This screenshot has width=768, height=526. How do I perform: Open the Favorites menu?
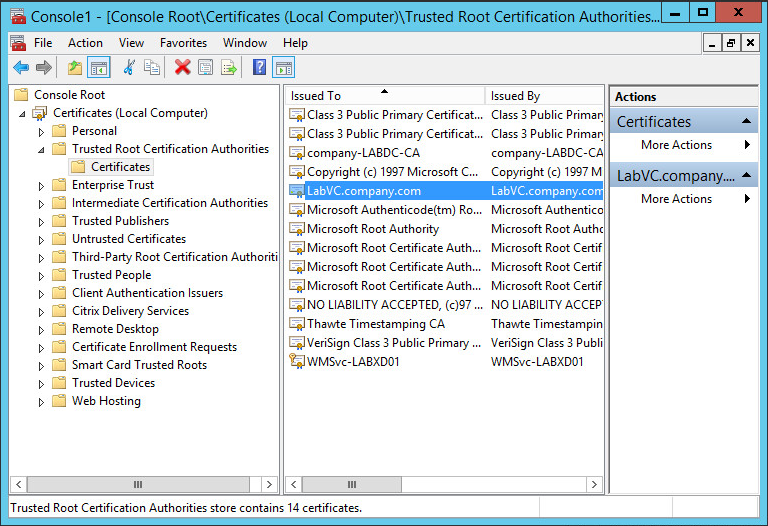(x=183, y=43)
